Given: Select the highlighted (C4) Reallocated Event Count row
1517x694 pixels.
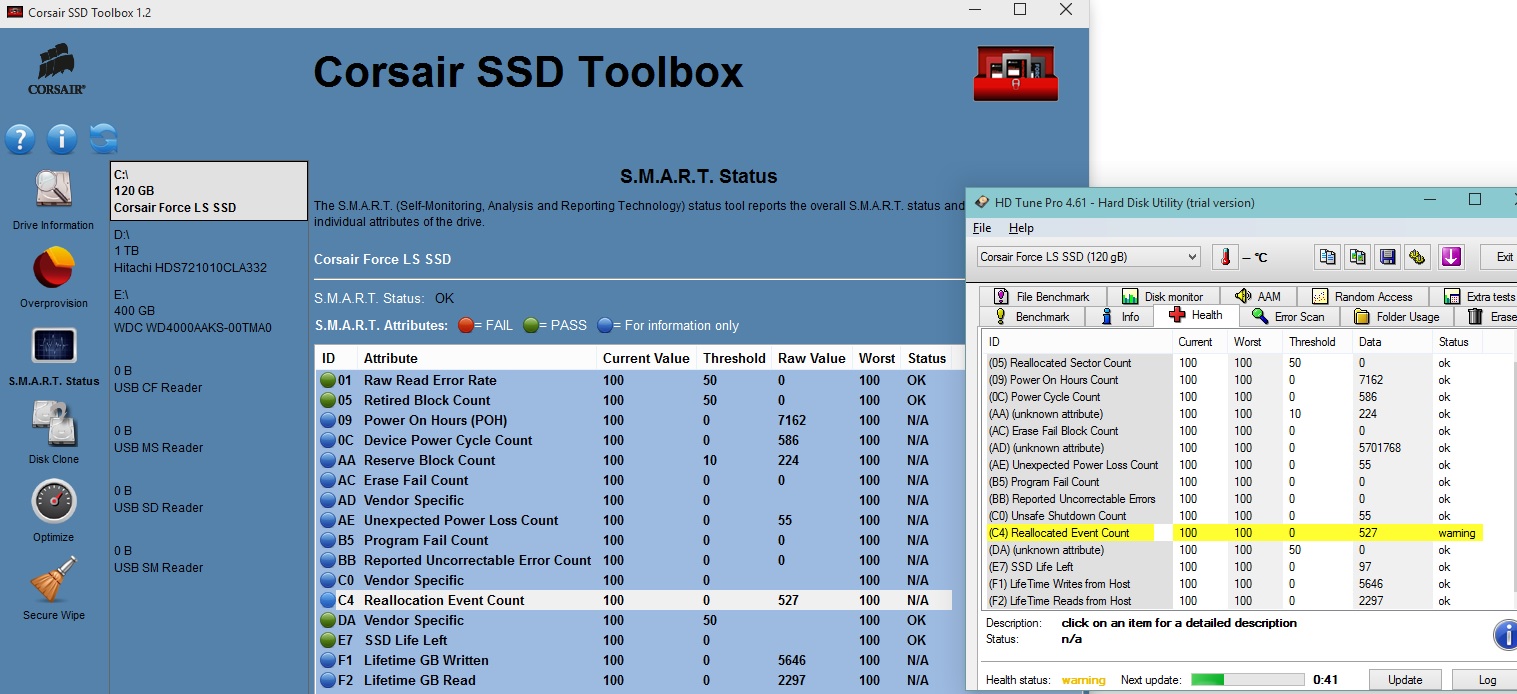Looking at the screenshot, I should click(1233, 533).
